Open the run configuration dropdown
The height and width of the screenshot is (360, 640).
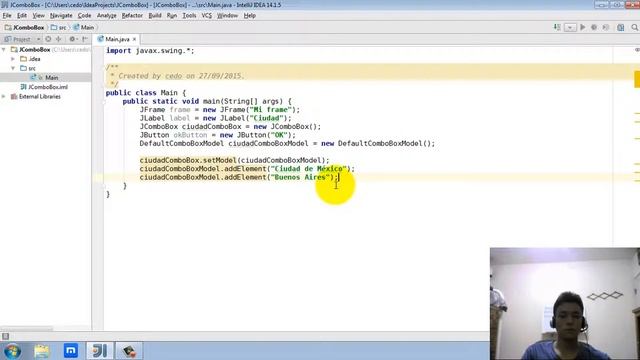pyautogui.click(x=570, y=27)
